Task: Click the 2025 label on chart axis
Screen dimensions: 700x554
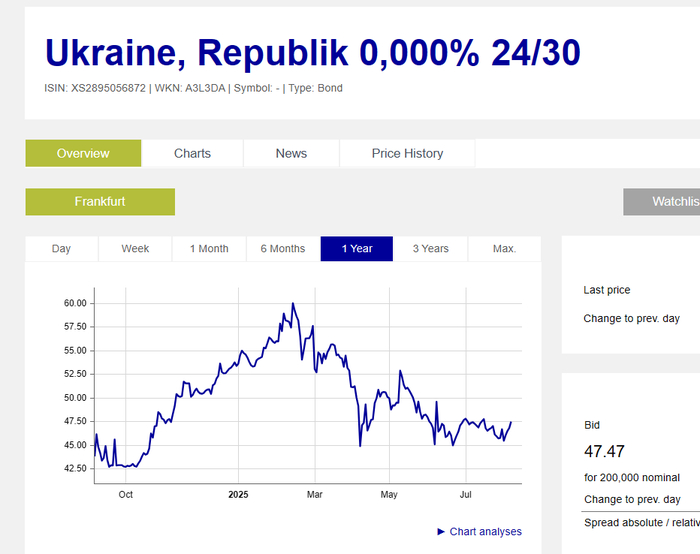Action: 238,494
